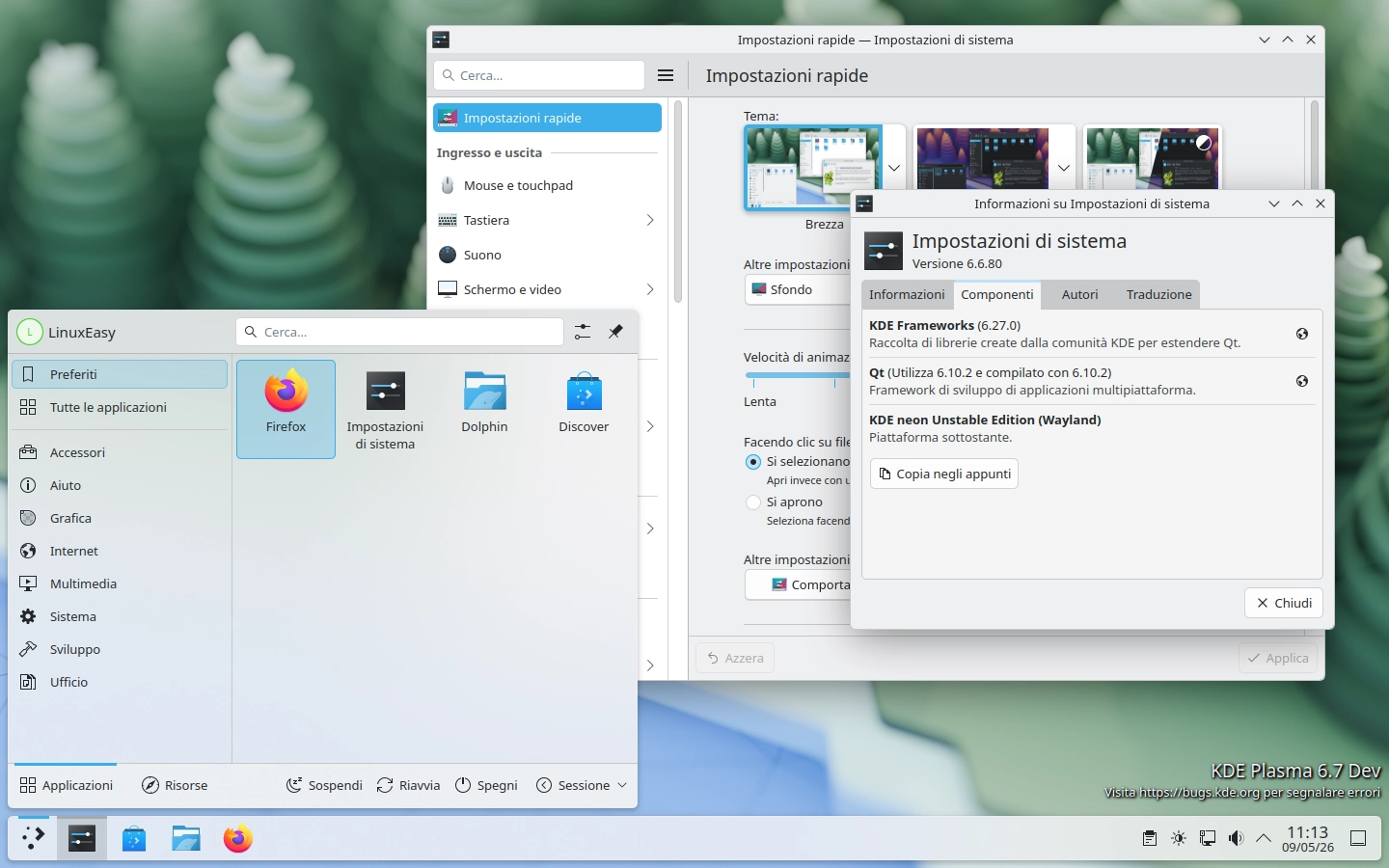The height and width of the screenshot is (868, 1389).
Task: Open Suono settings
Action: (x=547, y=255)
